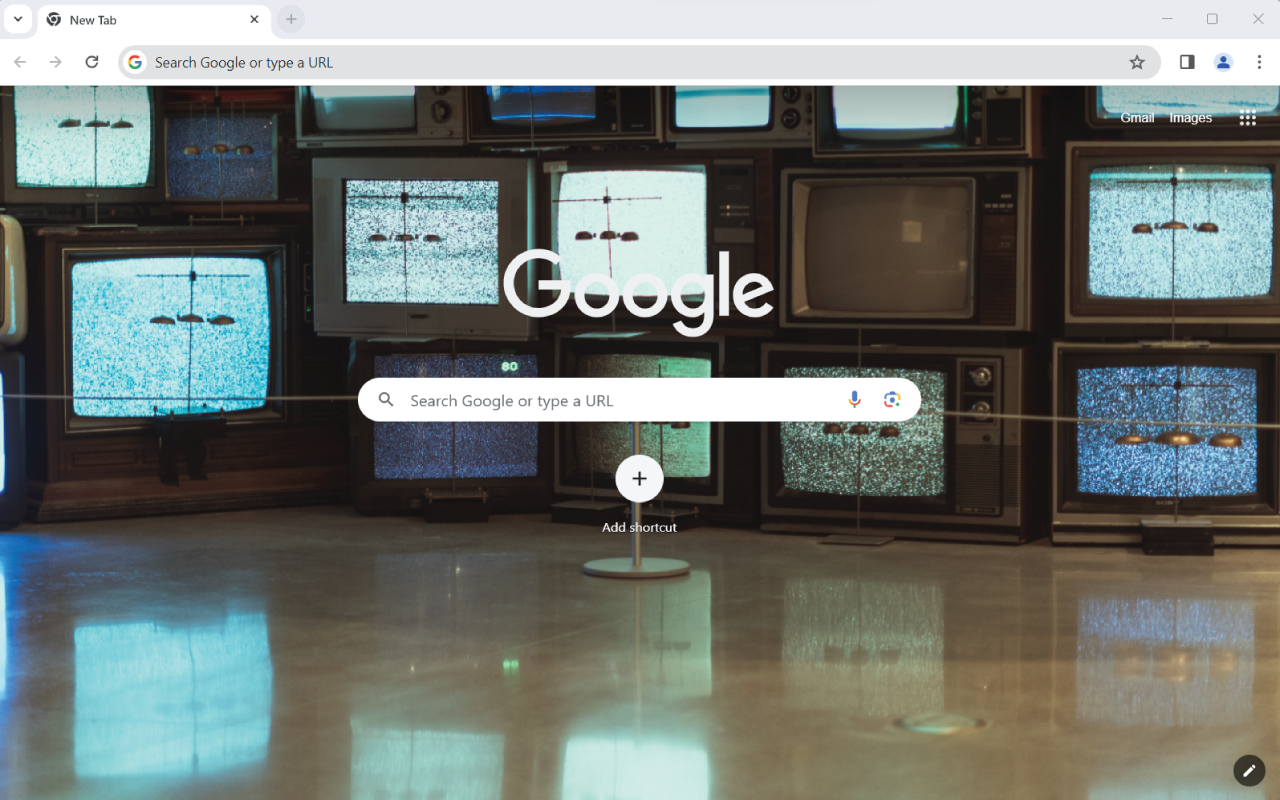This screenshot has height=800, width=1280.
Task: Bookmark this tab with star icon
Action: pos(1137,62)
